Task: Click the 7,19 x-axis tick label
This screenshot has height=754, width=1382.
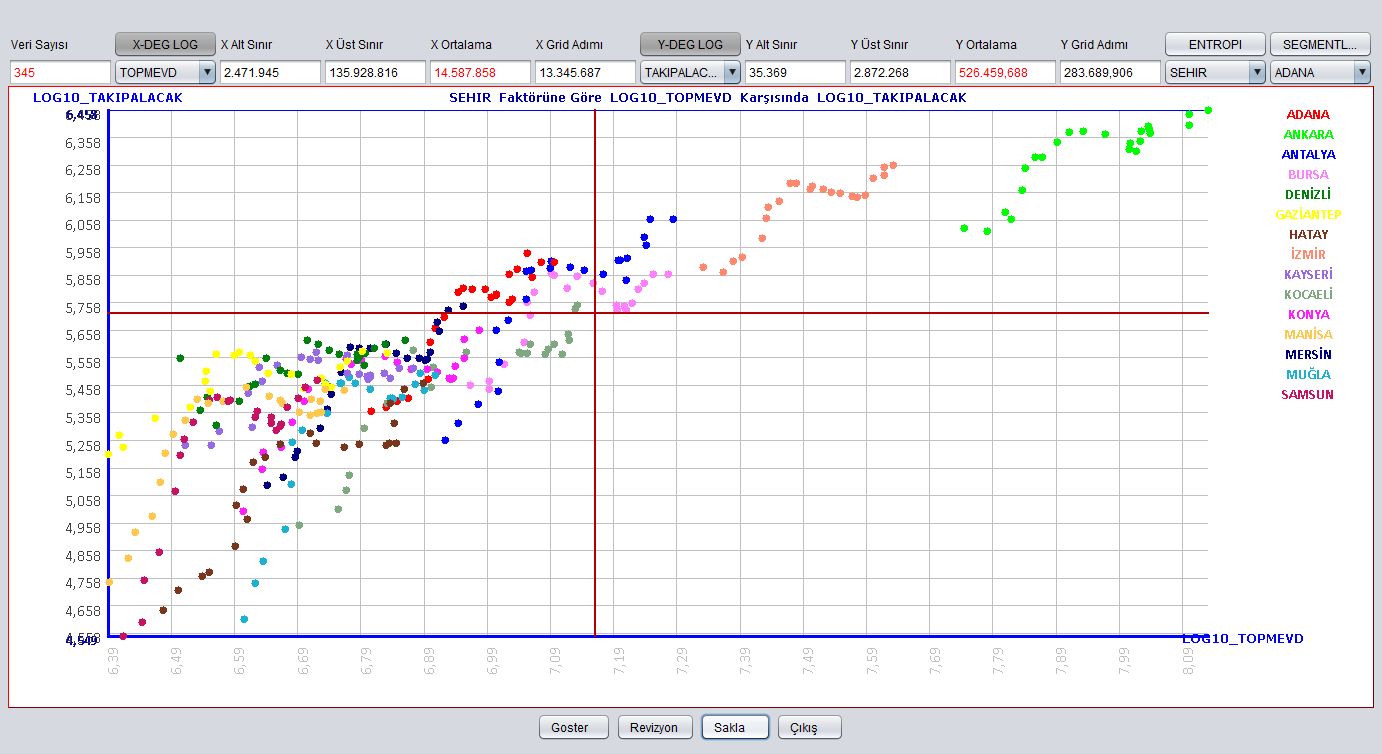Action: point(619,659)
